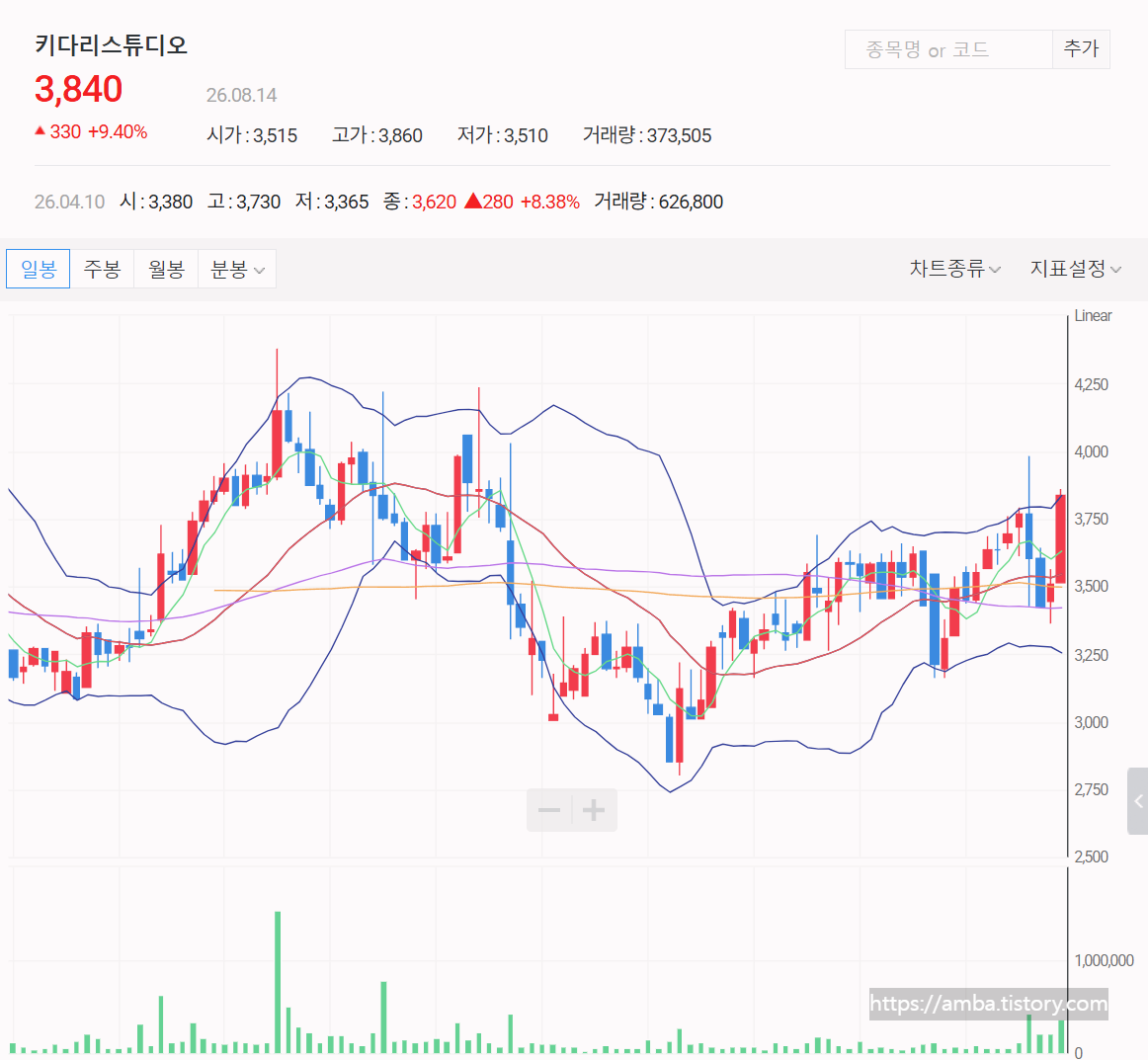The image size is (1148, 1060).
Task: Click the 4,250 price axis label
Action: (1091, 385)
